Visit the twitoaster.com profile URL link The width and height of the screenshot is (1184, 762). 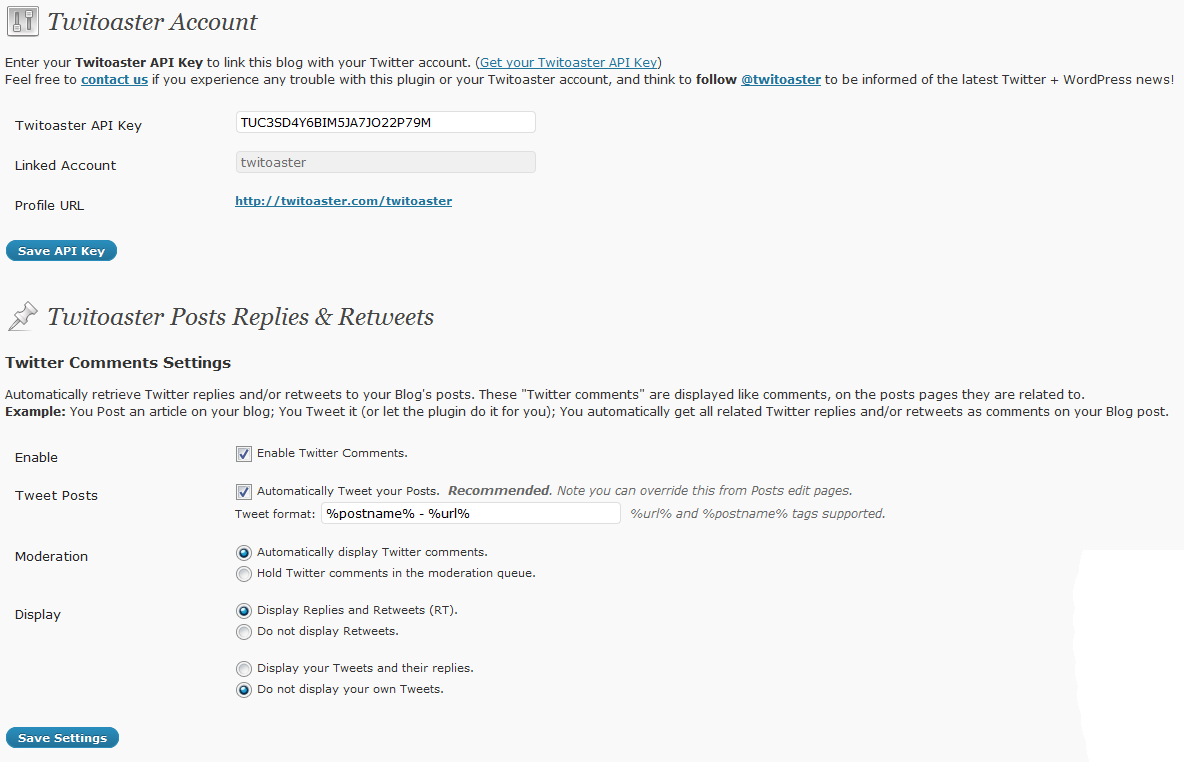pos(343,201)
